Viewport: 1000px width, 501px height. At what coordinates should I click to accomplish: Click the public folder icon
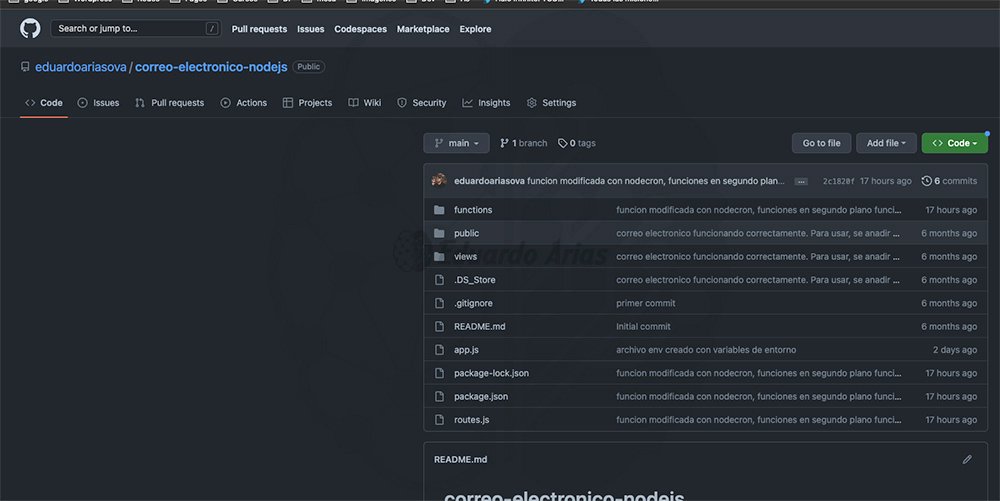(x=439, y=233)
